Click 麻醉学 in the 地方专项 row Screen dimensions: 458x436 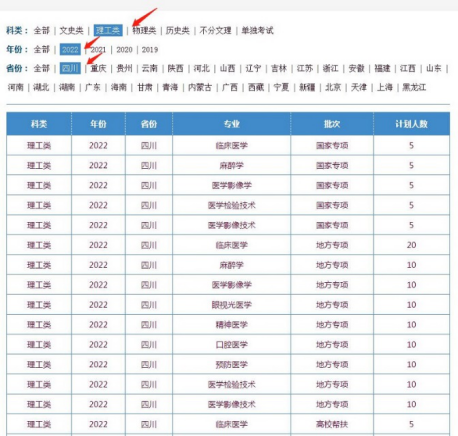tap(232, 265)
